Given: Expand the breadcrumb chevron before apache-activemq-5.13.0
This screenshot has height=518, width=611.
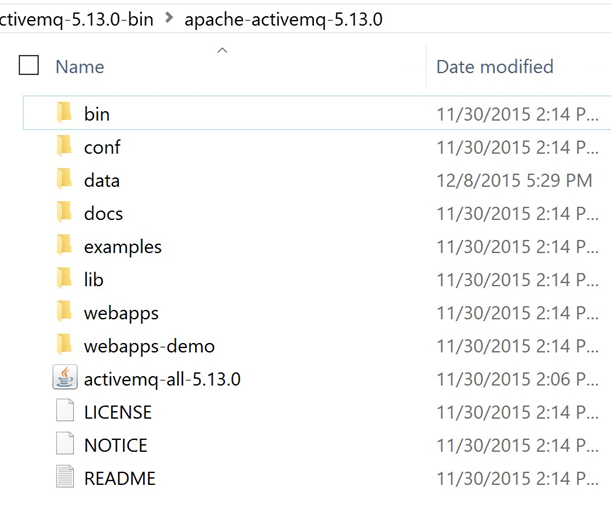Looking at the screenshot, I should pyautogui.click(x=169, y=19).
